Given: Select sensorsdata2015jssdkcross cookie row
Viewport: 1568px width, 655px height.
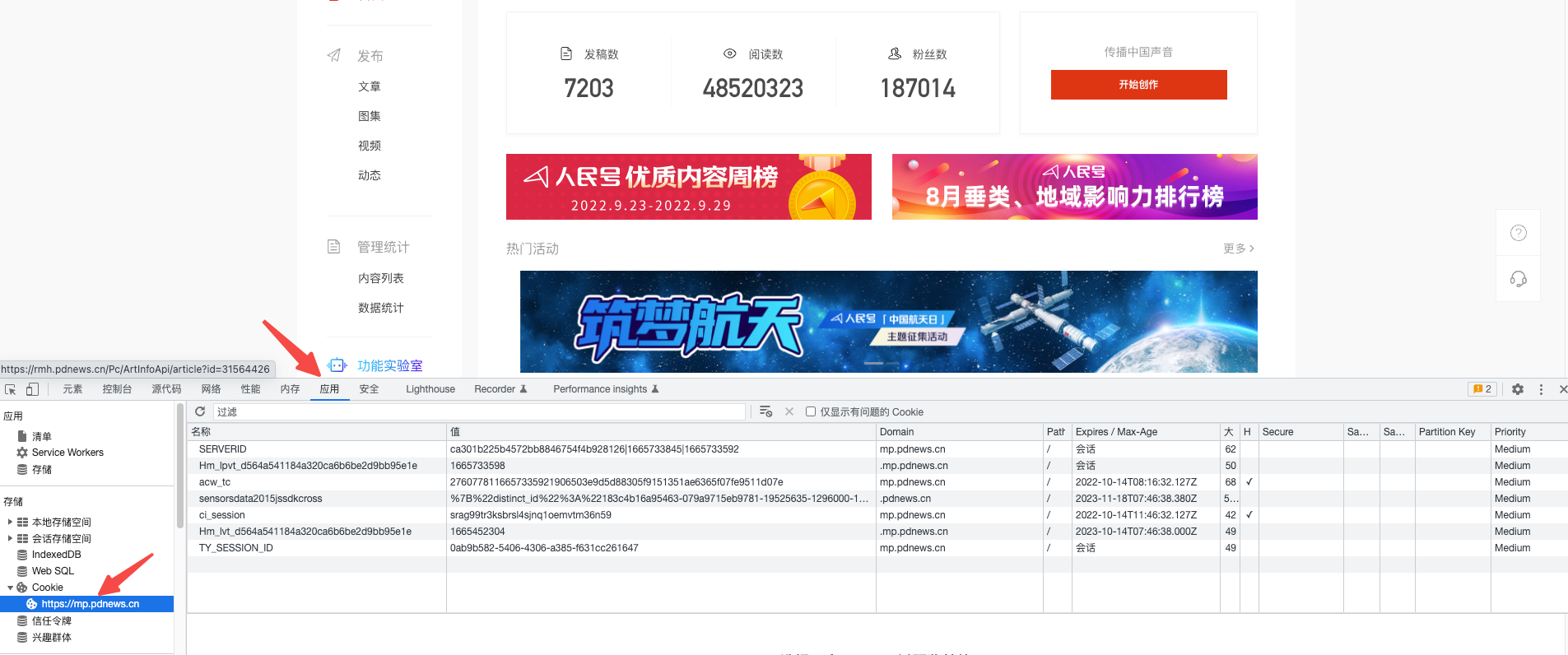Looking at the screenshot, I should pos(877,499).
